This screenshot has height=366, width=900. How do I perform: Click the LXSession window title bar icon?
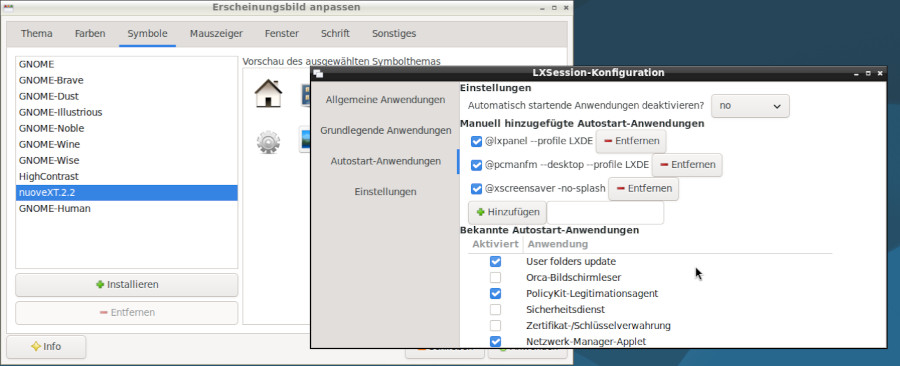point(318,73)
